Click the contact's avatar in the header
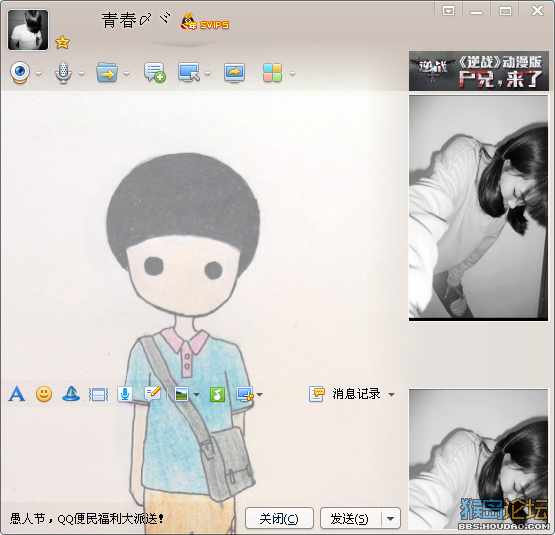This screenshot has width=555, height=535. [x=28, y=30]
